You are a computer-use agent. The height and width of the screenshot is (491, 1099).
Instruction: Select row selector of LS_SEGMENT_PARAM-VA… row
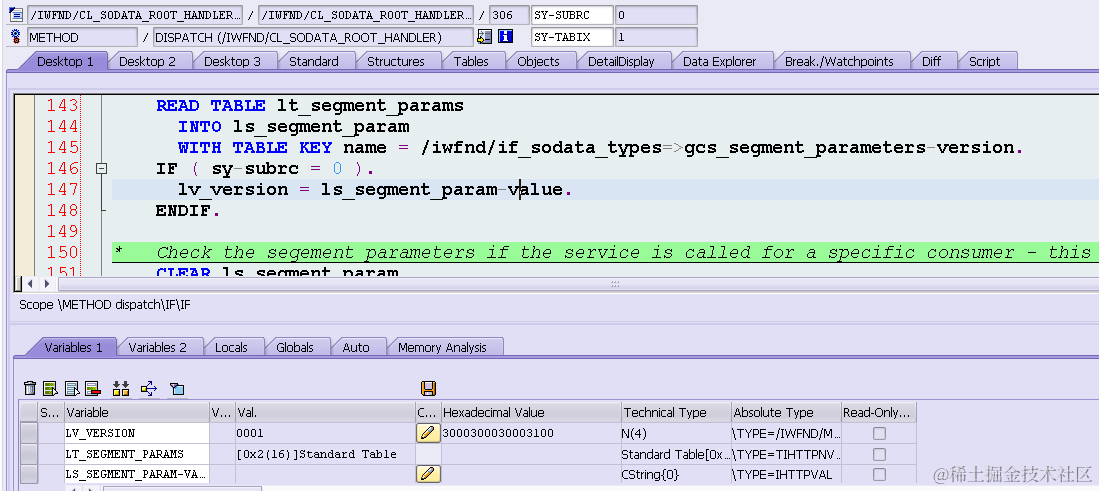click(x=29, y=474)
